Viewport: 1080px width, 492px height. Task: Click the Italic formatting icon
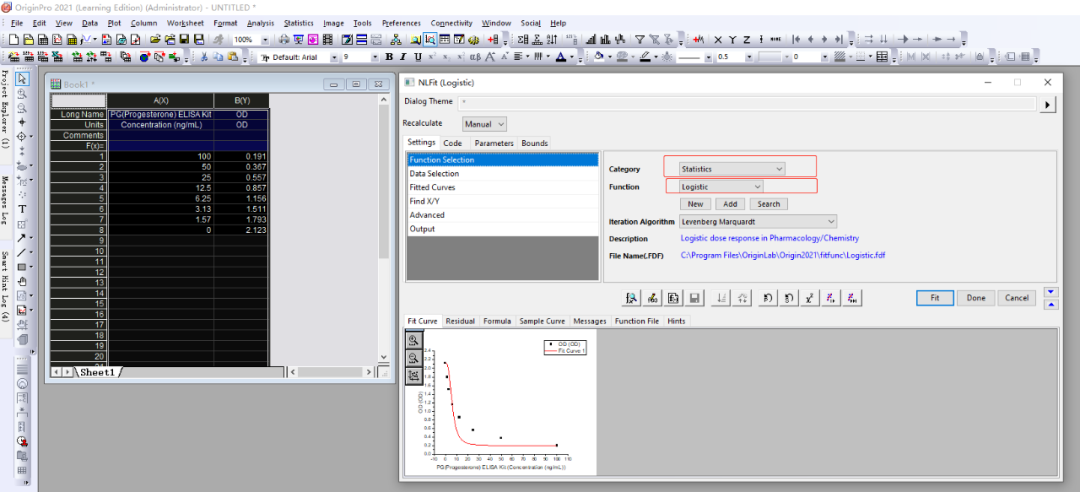(402, 57)
